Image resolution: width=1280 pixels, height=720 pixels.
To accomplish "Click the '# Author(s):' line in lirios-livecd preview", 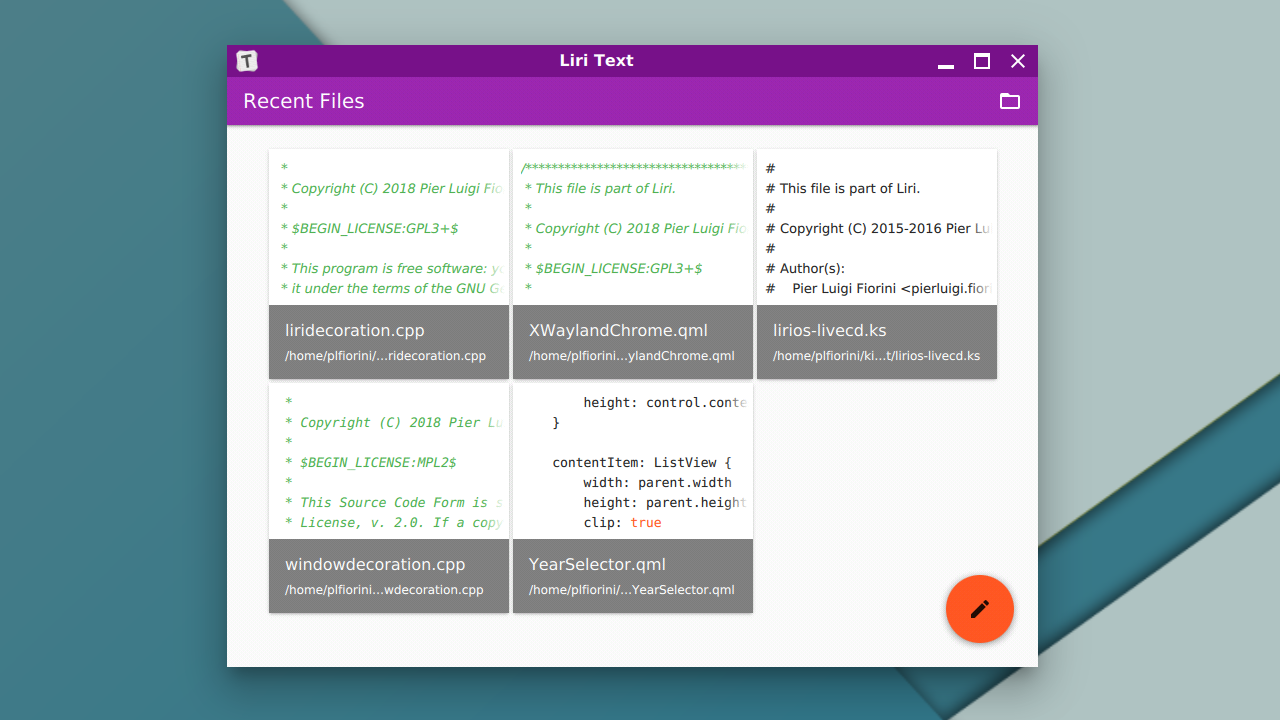I will coord(805,268).
